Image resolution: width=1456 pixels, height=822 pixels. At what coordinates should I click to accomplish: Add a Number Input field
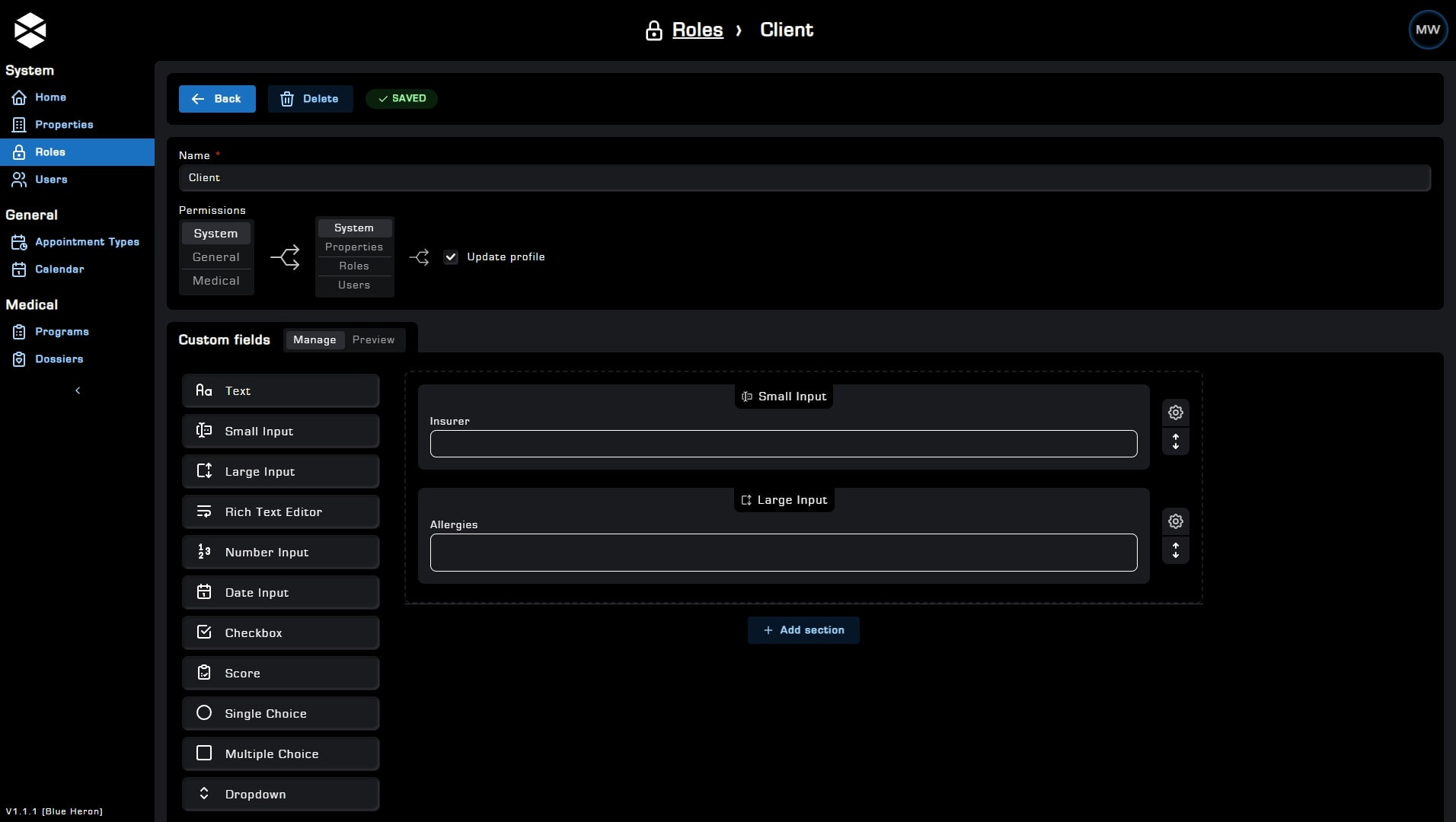coord(280,552)
